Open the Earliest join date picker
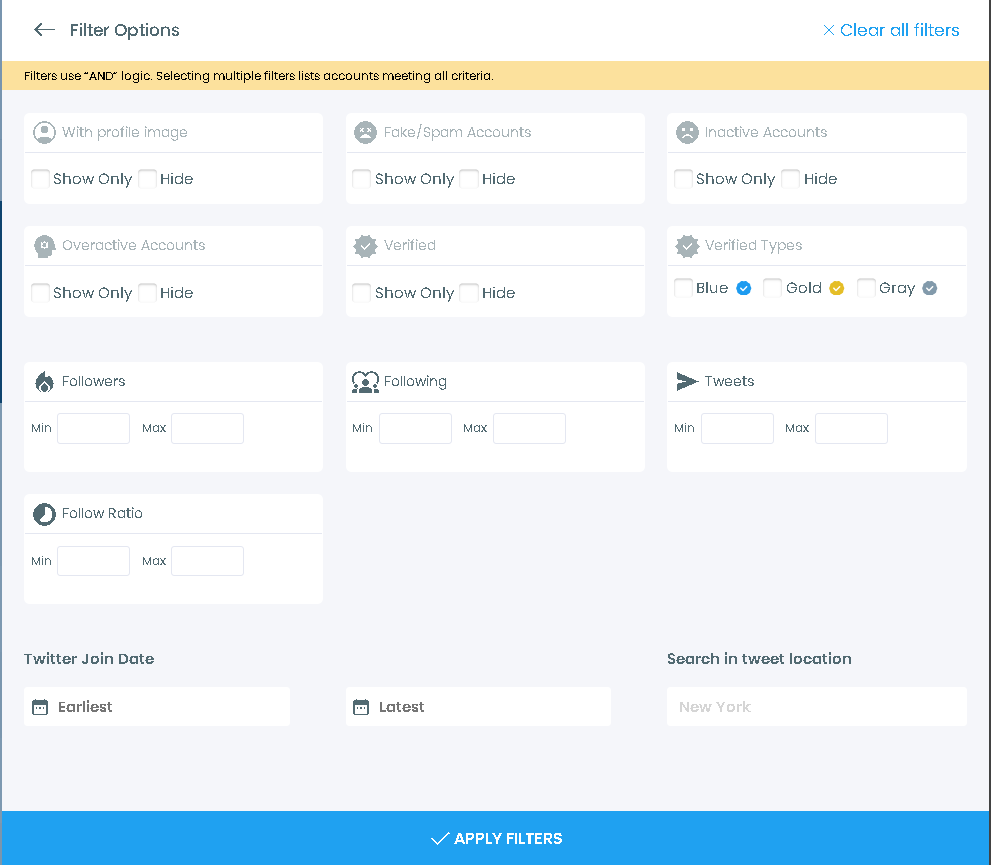Image resolution: width=991 pixels, height=865 pixels. pyautogui.click(x=156, y=706)
